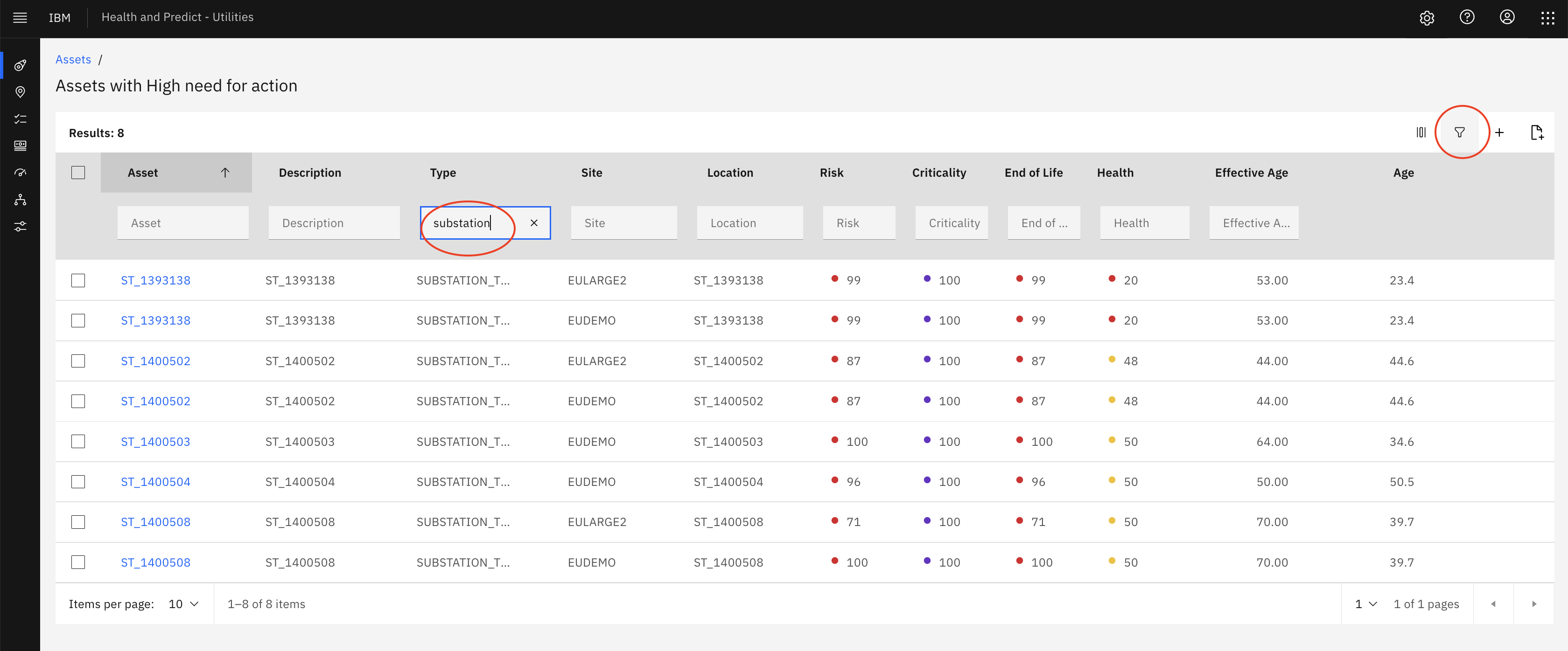Click the Risk column header
Screen dimensions: 1568x651
[832, 173]
